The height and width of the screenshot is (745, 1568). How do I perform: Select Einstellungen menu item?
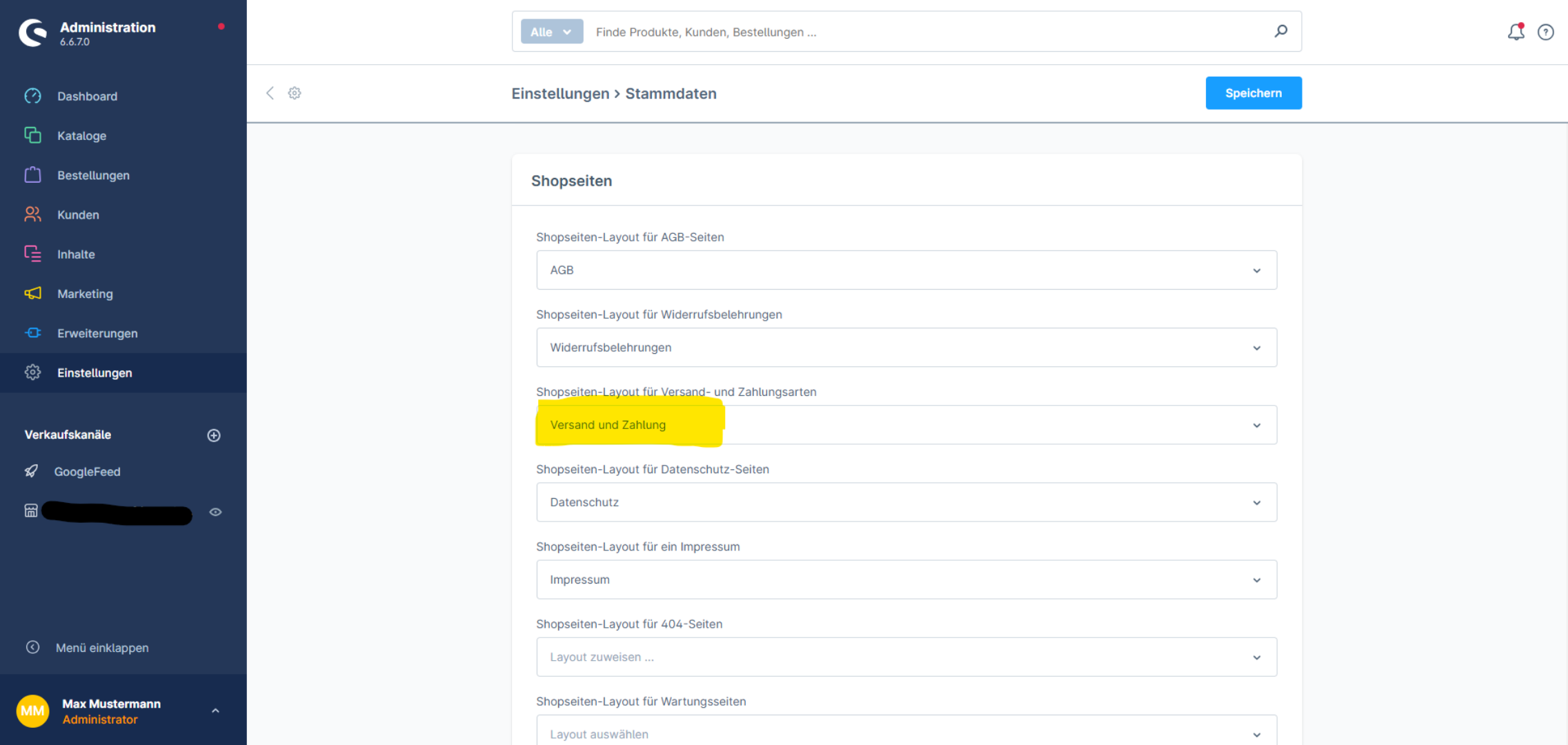click(123, 372)
